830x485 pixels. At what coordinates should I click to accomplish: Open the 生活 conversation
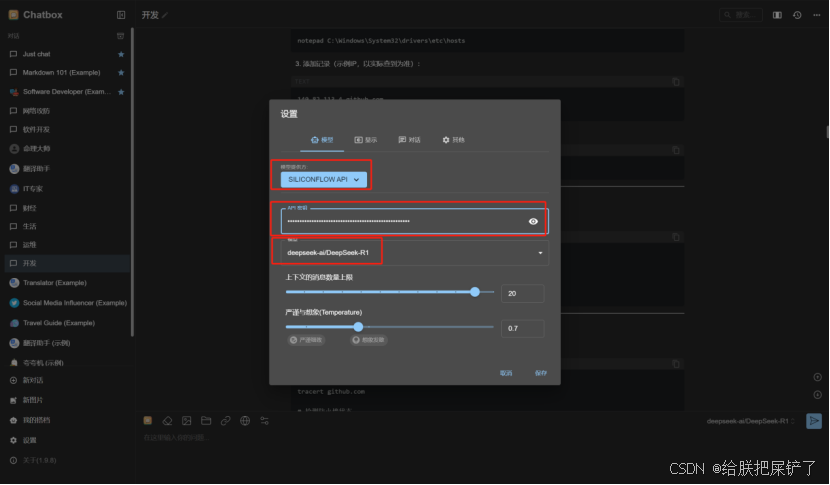(67, 227)
